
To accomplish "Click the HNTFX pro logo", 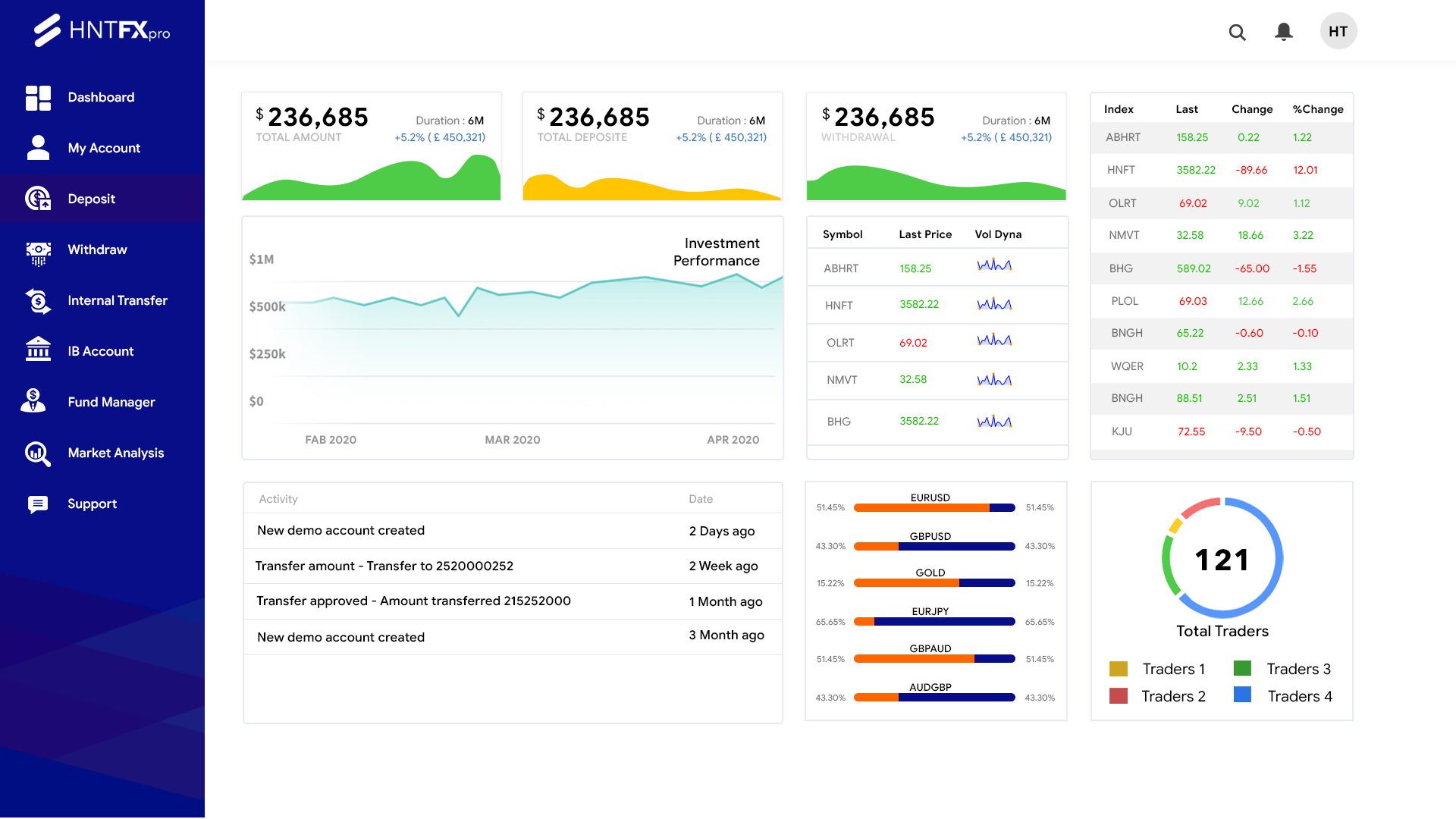I will pyautogui.click(x=102, y=30).
